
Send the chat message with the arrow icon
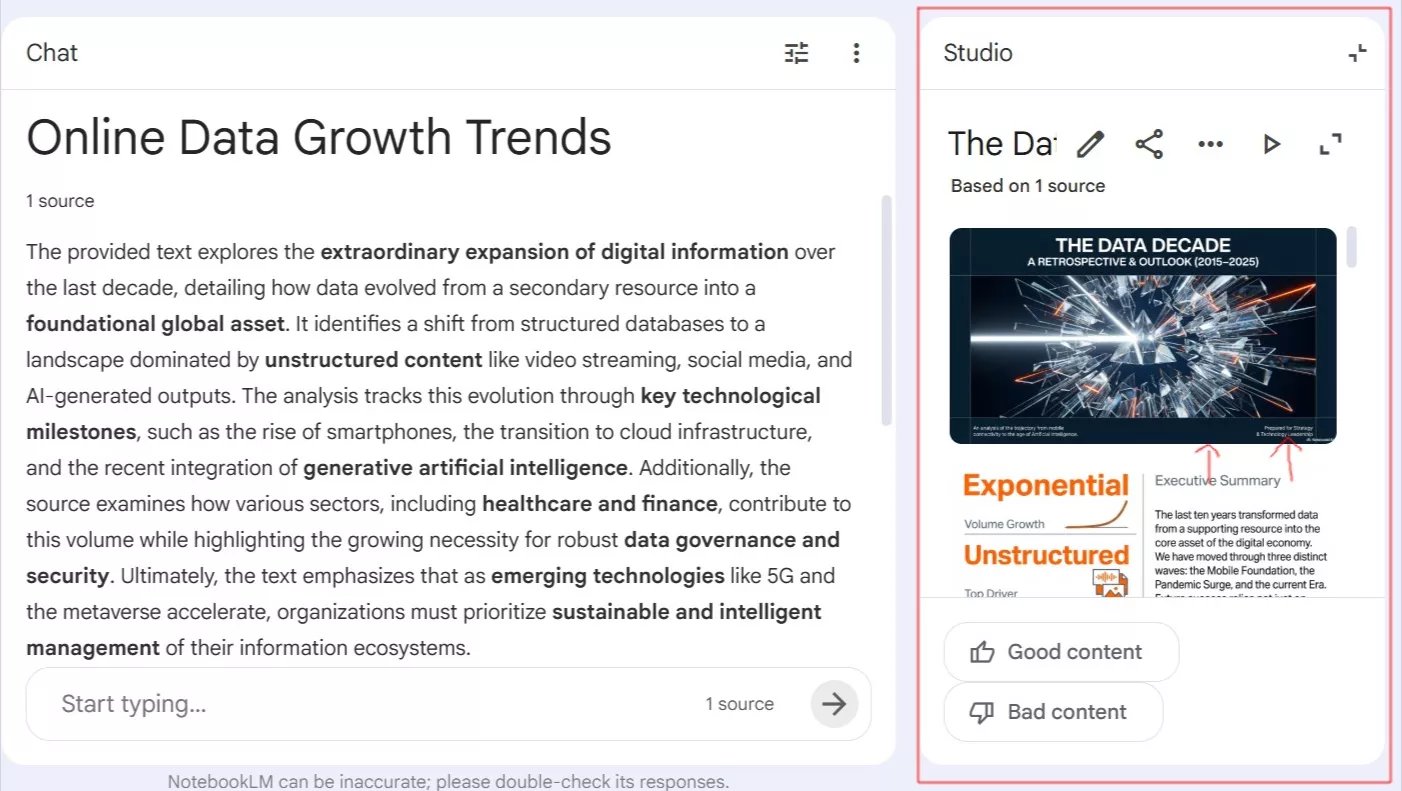click(834, 704)
